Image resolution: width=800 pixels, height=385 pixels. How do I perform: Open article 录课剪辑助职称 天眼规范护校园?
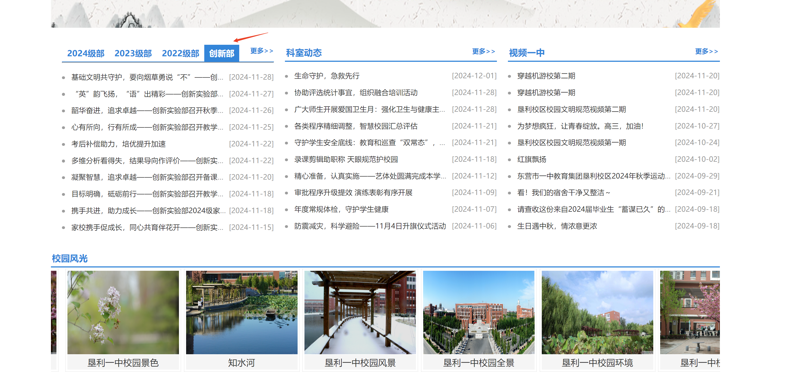pos(346,160)
